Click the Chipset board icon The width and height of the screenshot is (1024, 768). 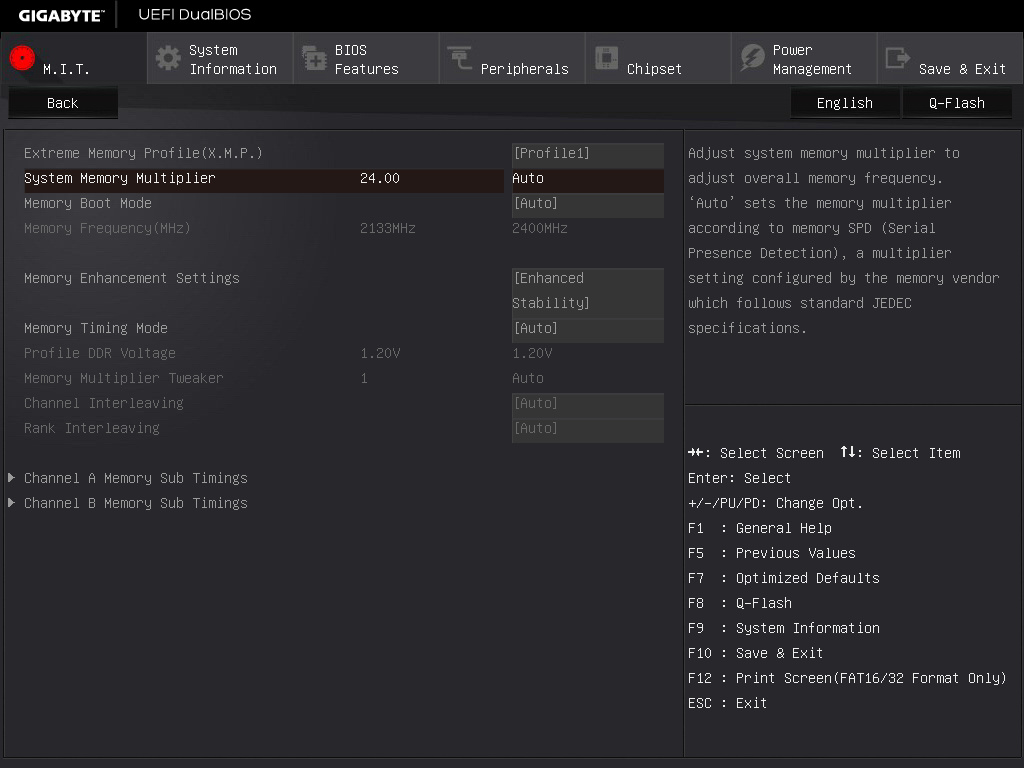click(x=606, y=58)
